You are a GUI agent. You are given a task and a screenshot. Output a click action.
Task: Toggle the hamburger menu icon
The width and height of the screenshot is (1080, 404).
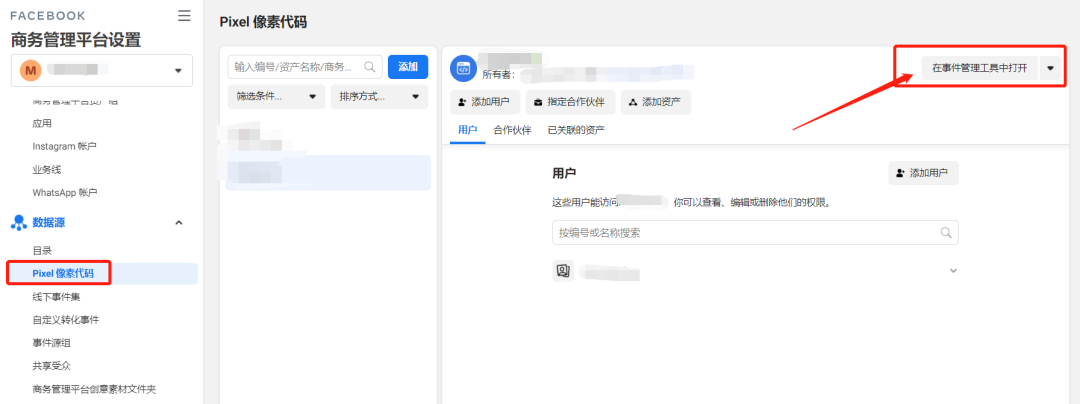tap(184, 16)
